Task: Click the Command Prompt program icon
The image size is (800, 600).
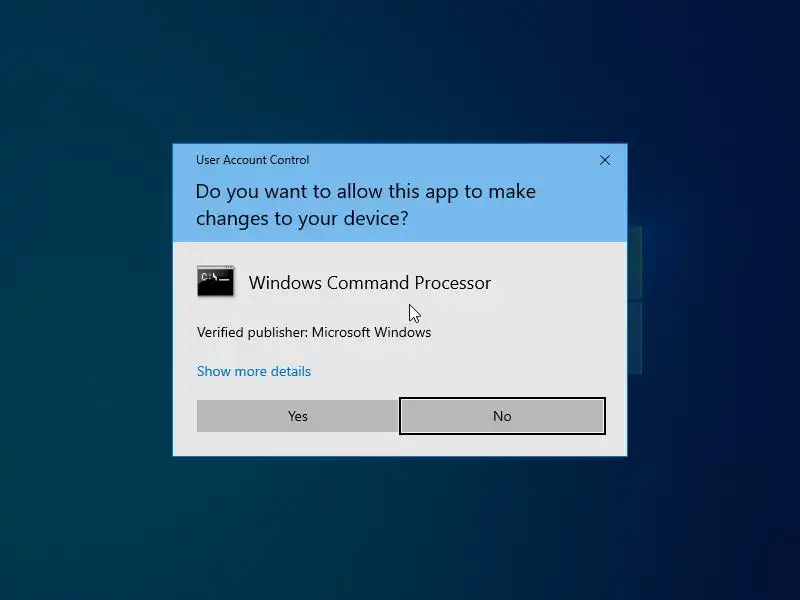Action: (x=215, y=281)
